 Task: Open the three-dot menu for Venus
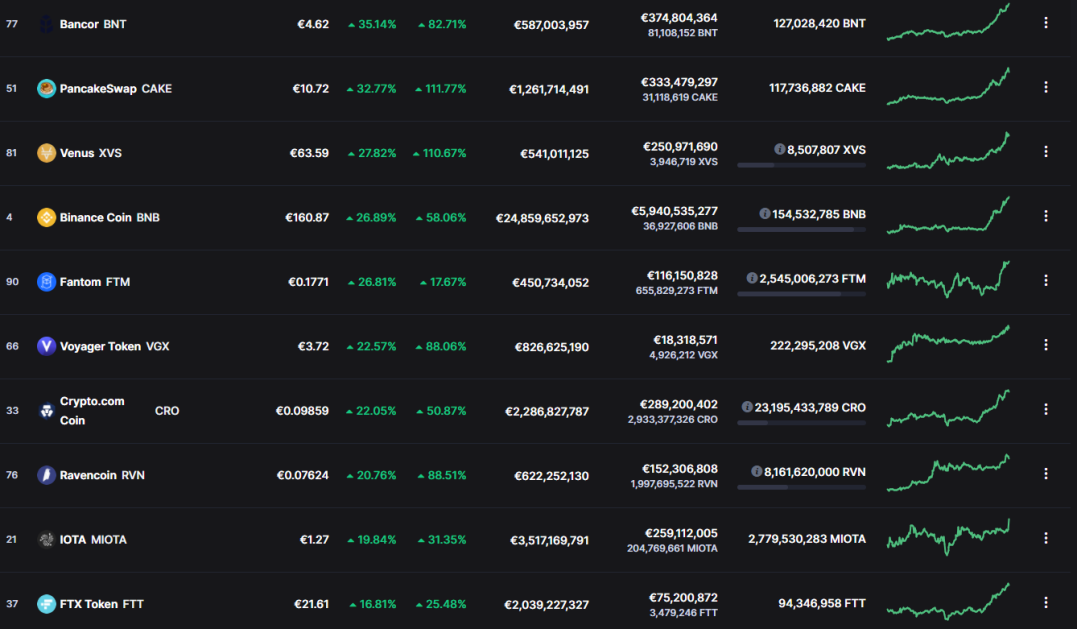[1045, 152]
